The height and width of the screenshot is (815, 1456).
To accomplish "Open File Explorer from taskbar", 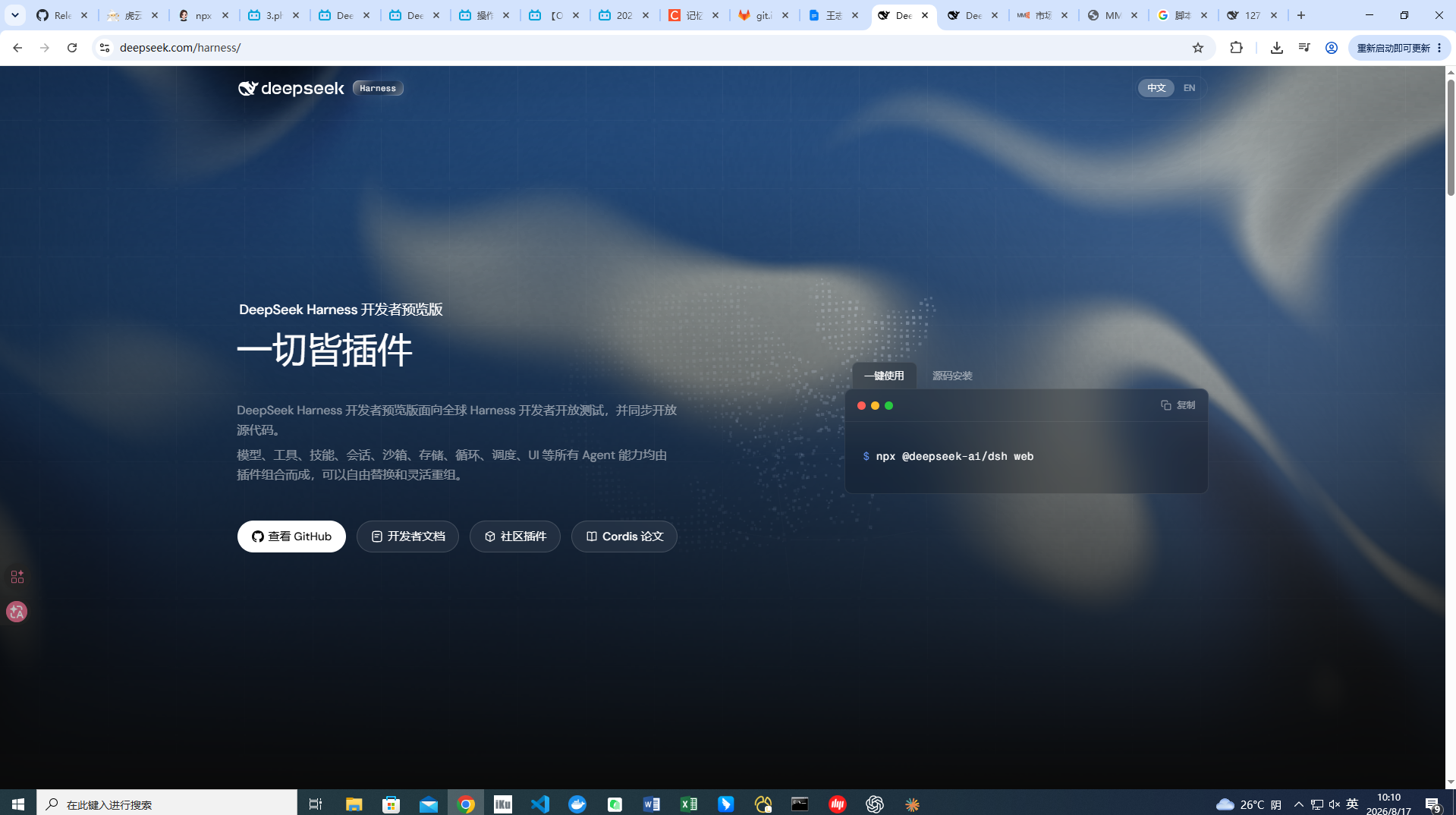I will (x=354, y=804).
